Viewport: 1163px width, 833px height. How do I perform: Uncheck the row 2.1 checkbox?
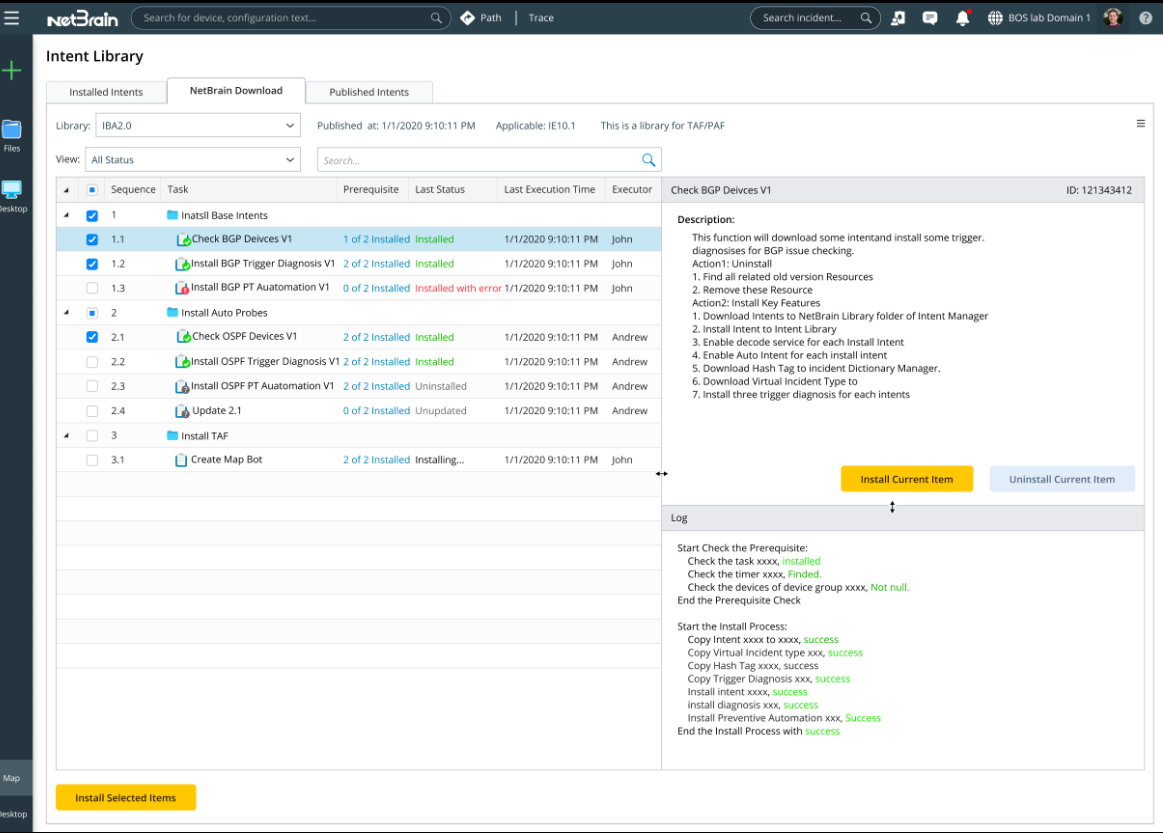(x=92, y=337)
